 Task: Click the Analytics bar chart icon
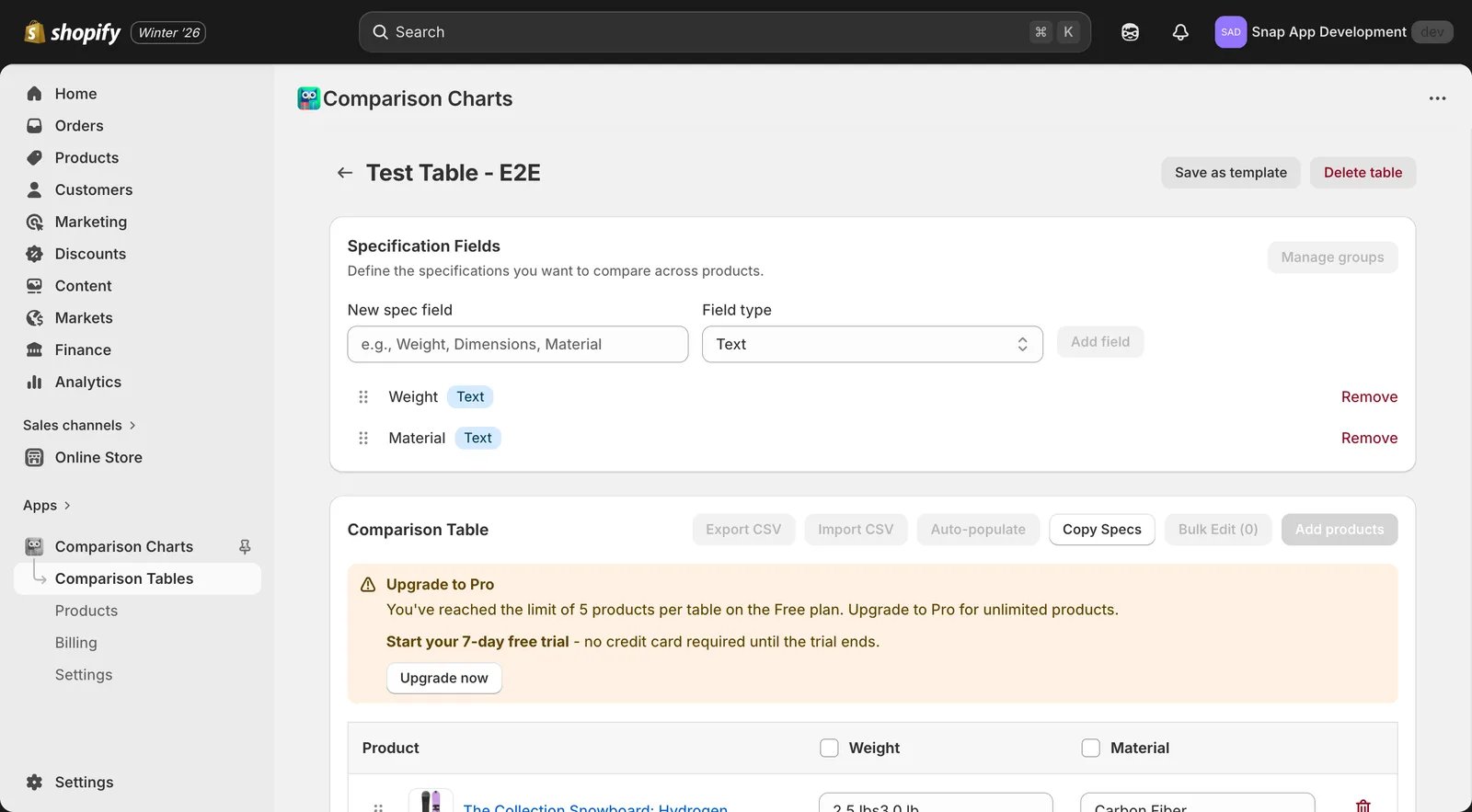[x=34, y=382]
